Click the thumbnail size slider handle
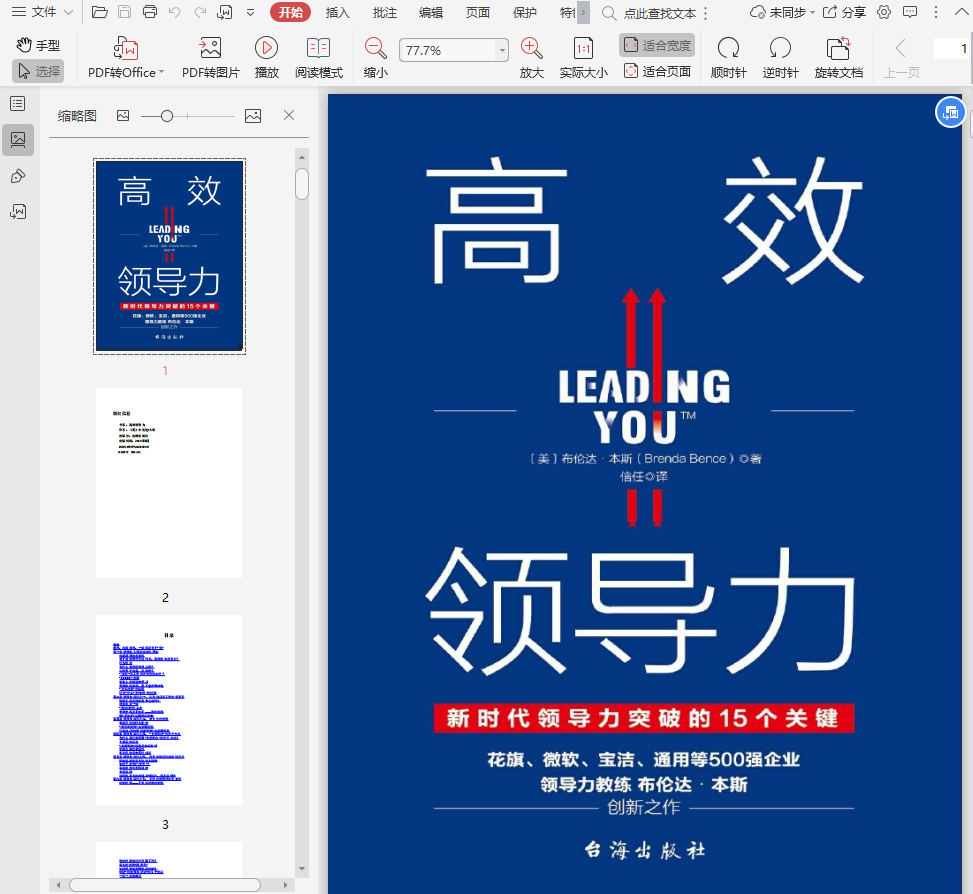This screenshot has width=973, height=894. pos(166,116)
